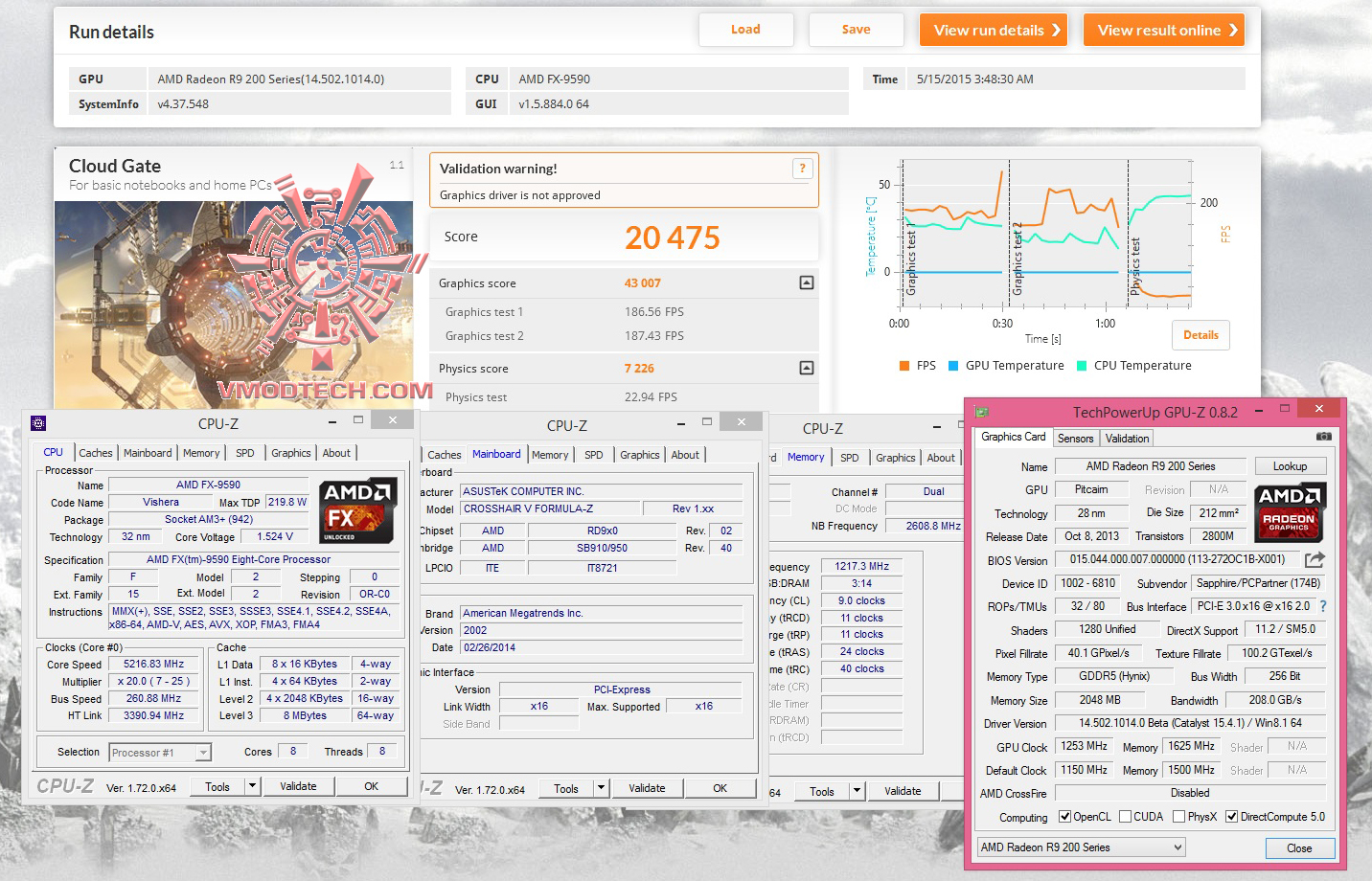Click the blue GPU Temperature legend swatch
Image resolution: width=1372 pixels, height=881 pixels.
953,366
